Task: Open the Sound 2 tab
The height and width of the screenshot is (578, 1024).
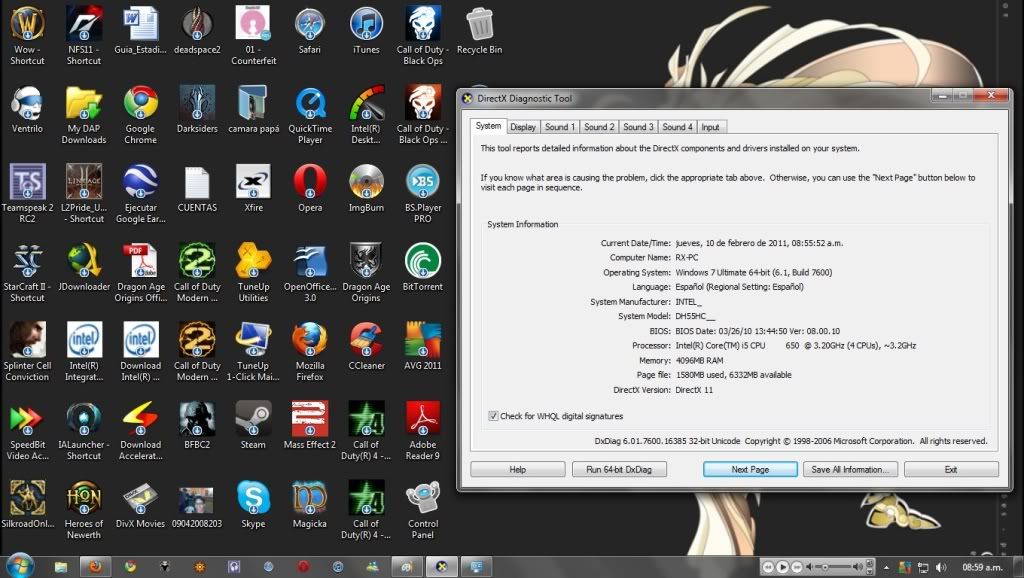Action: coord(599,127)
